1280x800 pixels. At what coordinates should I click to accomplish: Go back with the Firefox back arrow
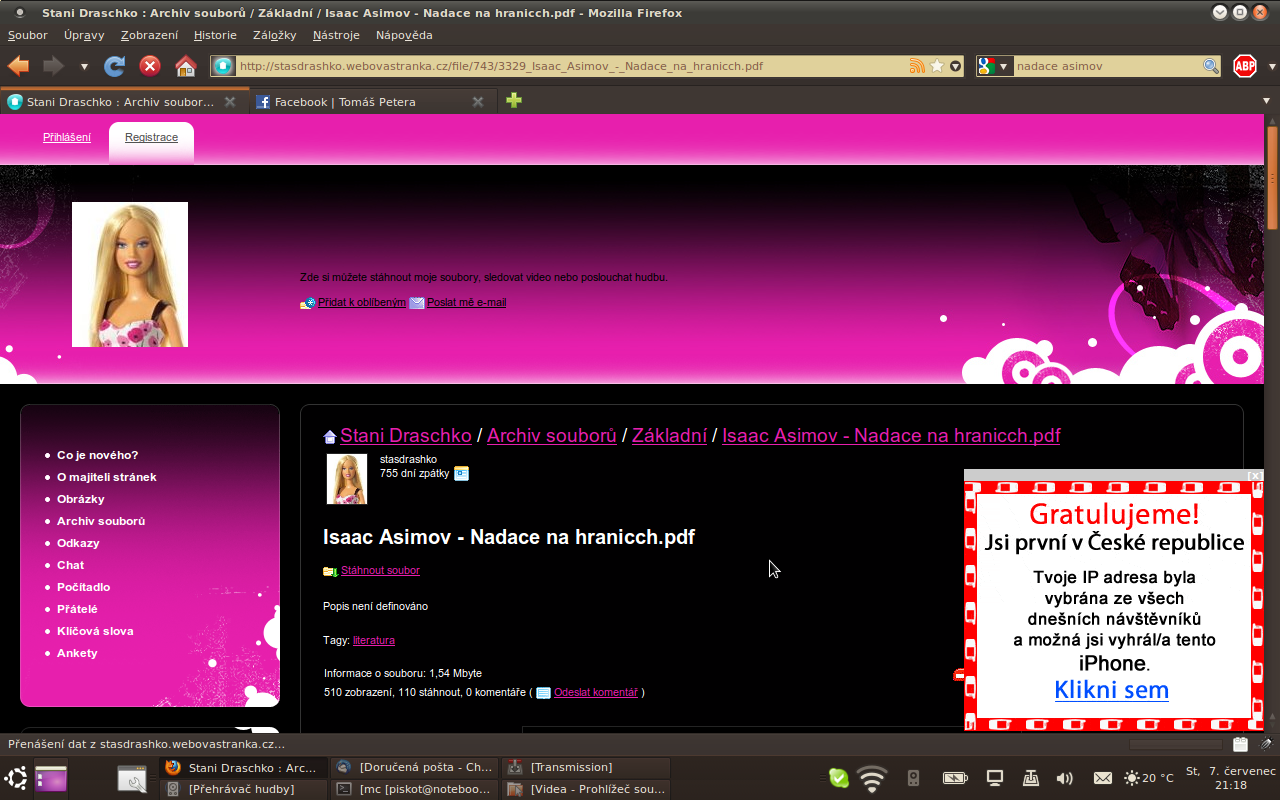click(x=18, y=66)
